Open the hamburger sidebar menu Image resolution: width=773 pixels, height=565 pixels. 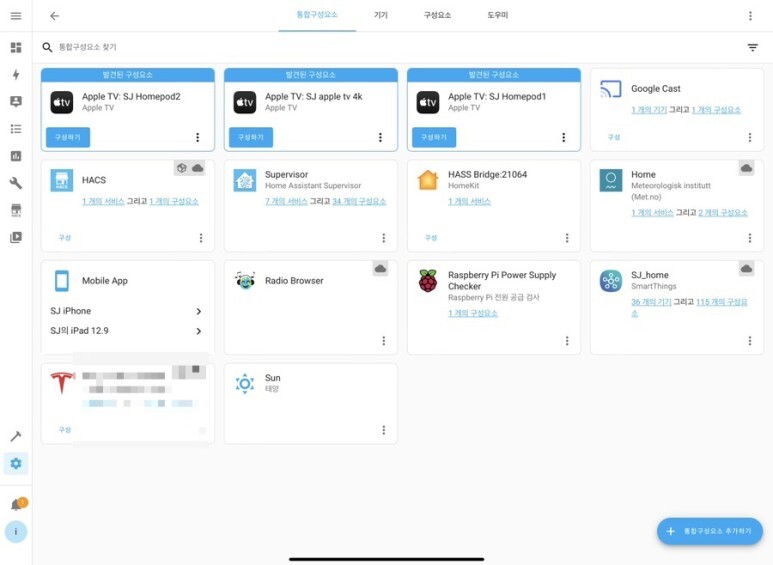[16, 16]
